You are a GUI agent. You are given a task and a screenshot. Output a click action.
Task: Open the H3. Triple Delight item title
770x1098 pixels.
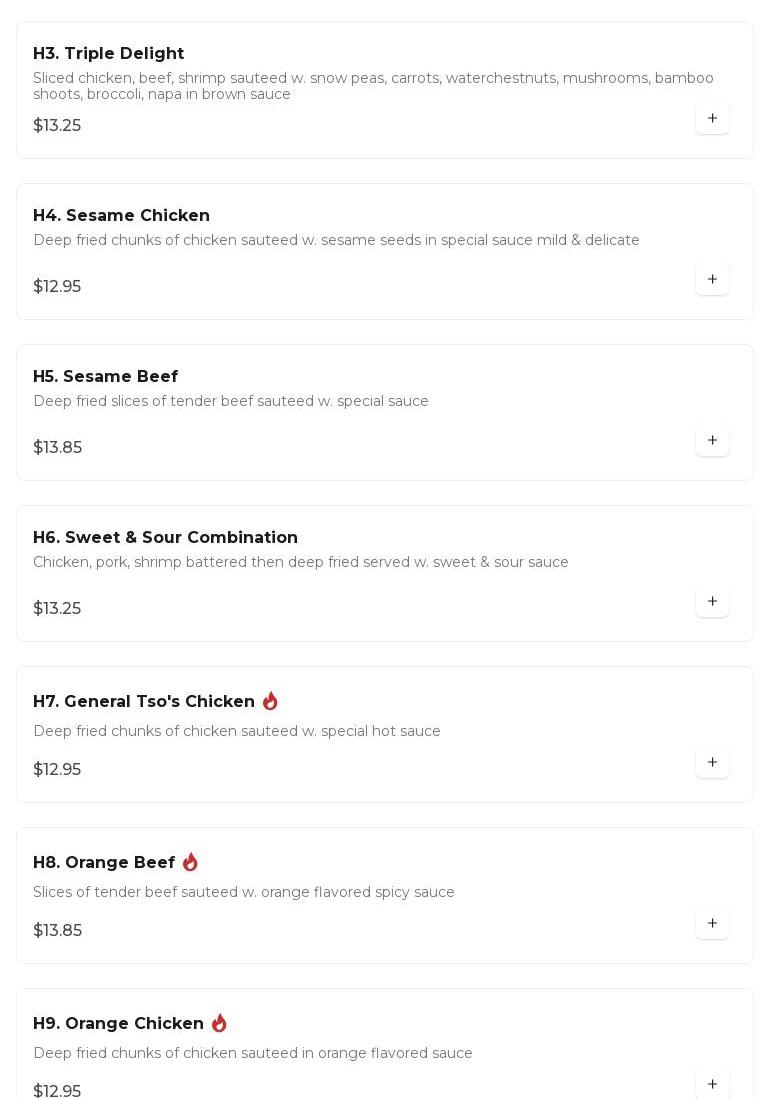[x=108, y=54]
